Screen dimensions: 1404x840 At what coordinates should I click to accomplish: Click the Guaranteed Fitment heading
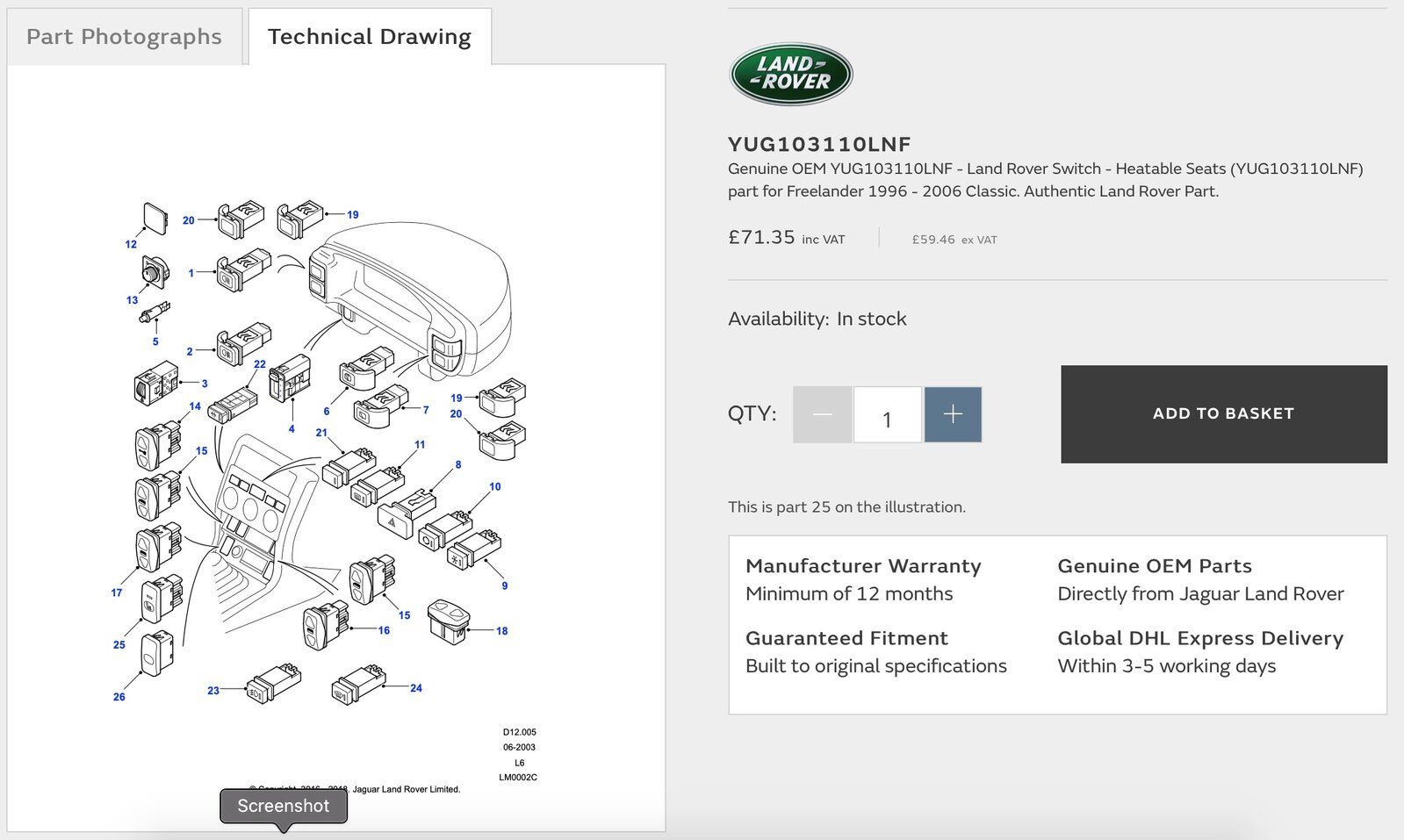(846, 638)
